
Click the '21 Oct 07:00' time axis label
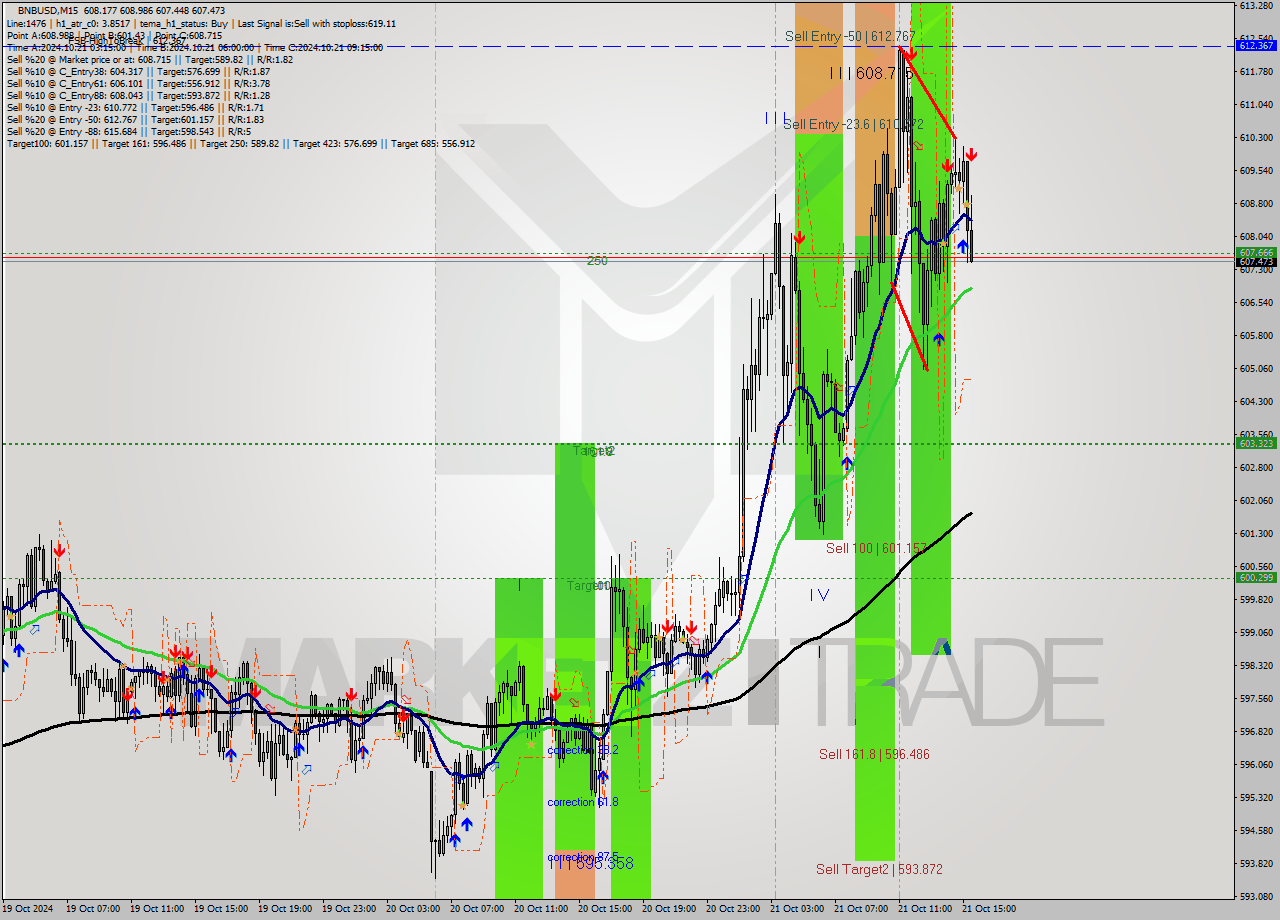click(x=860, y=909)
